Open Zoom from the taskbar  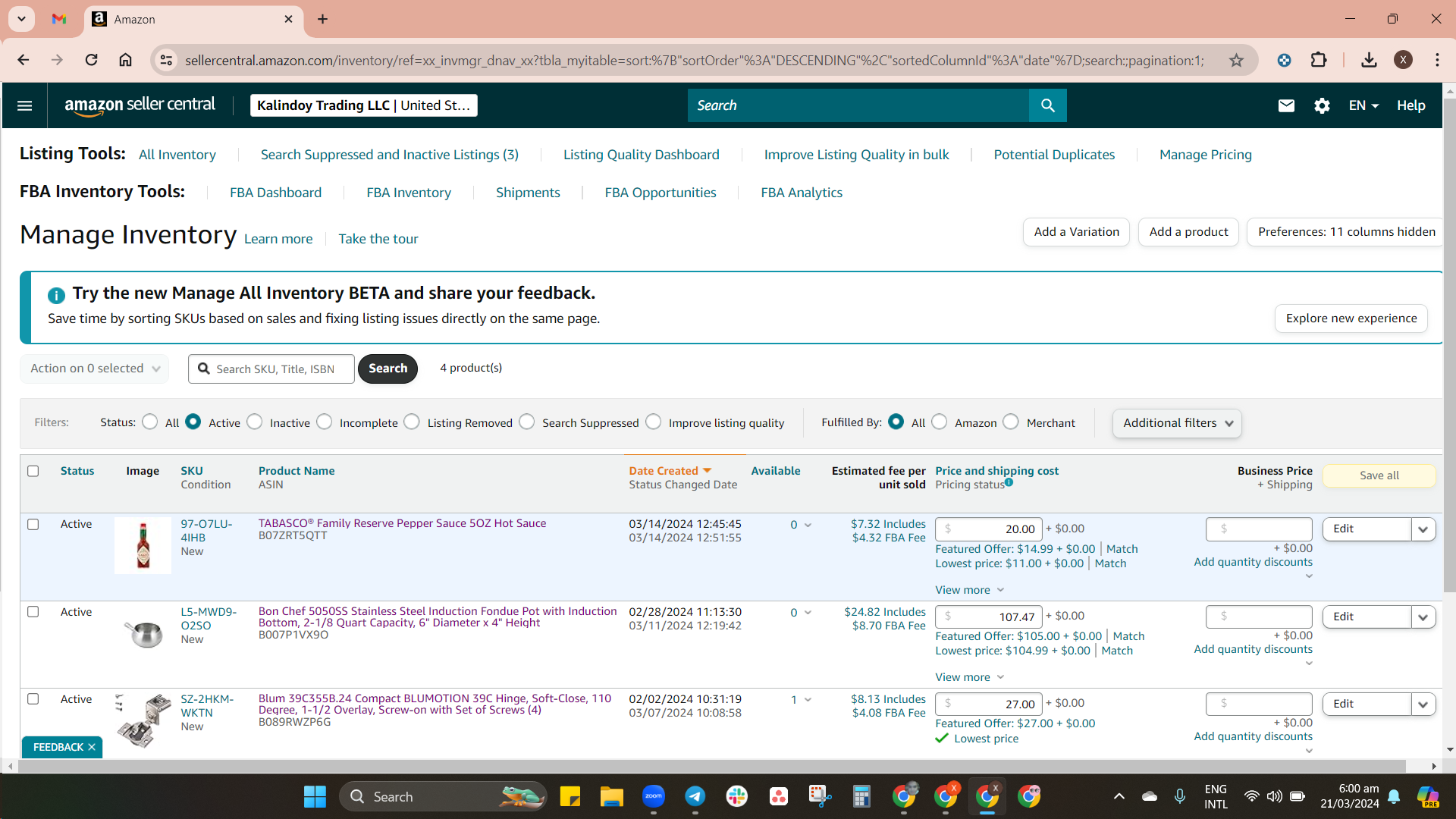(654, 797)
